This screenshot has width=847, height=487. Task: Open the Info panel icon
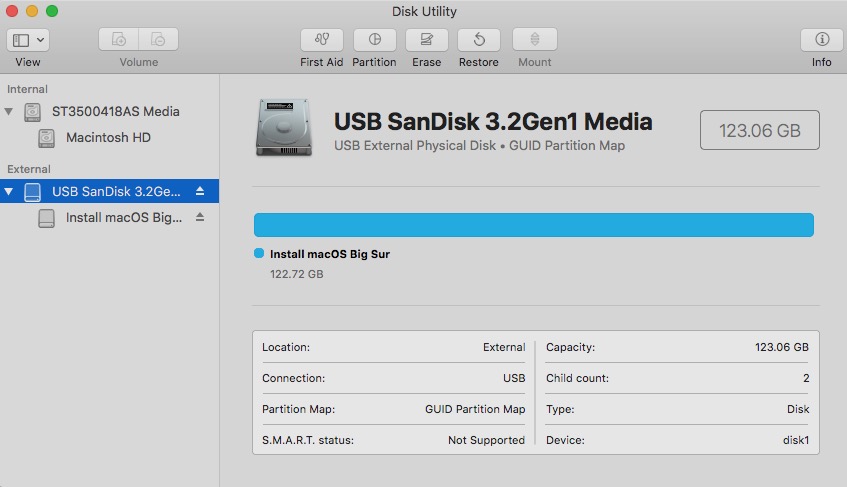[x=821, y=40]
